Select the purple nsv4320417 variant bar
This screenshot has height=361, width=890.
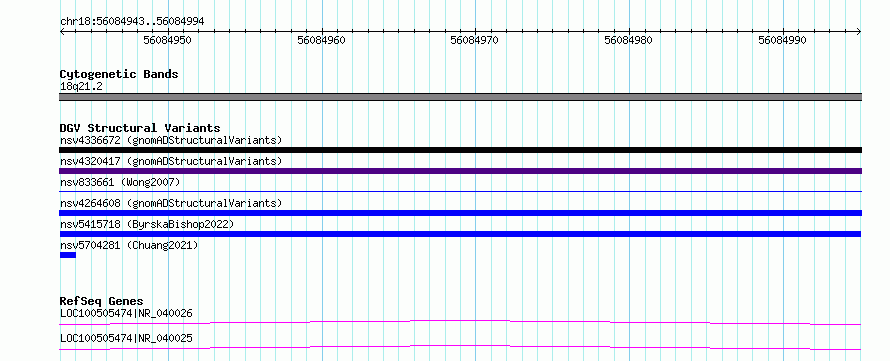coord(460,171)
